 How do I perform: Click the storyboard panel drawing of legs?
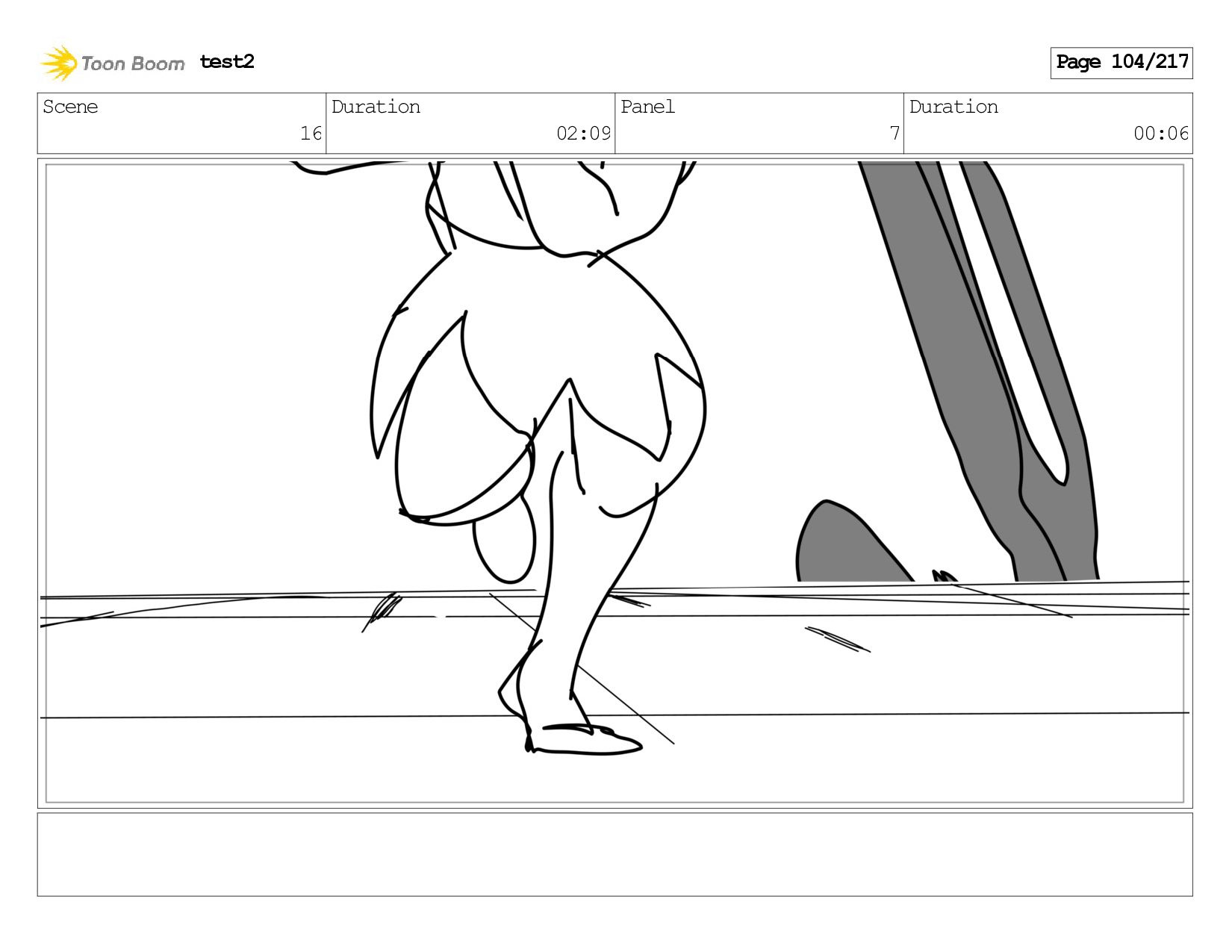click(615, 483)
